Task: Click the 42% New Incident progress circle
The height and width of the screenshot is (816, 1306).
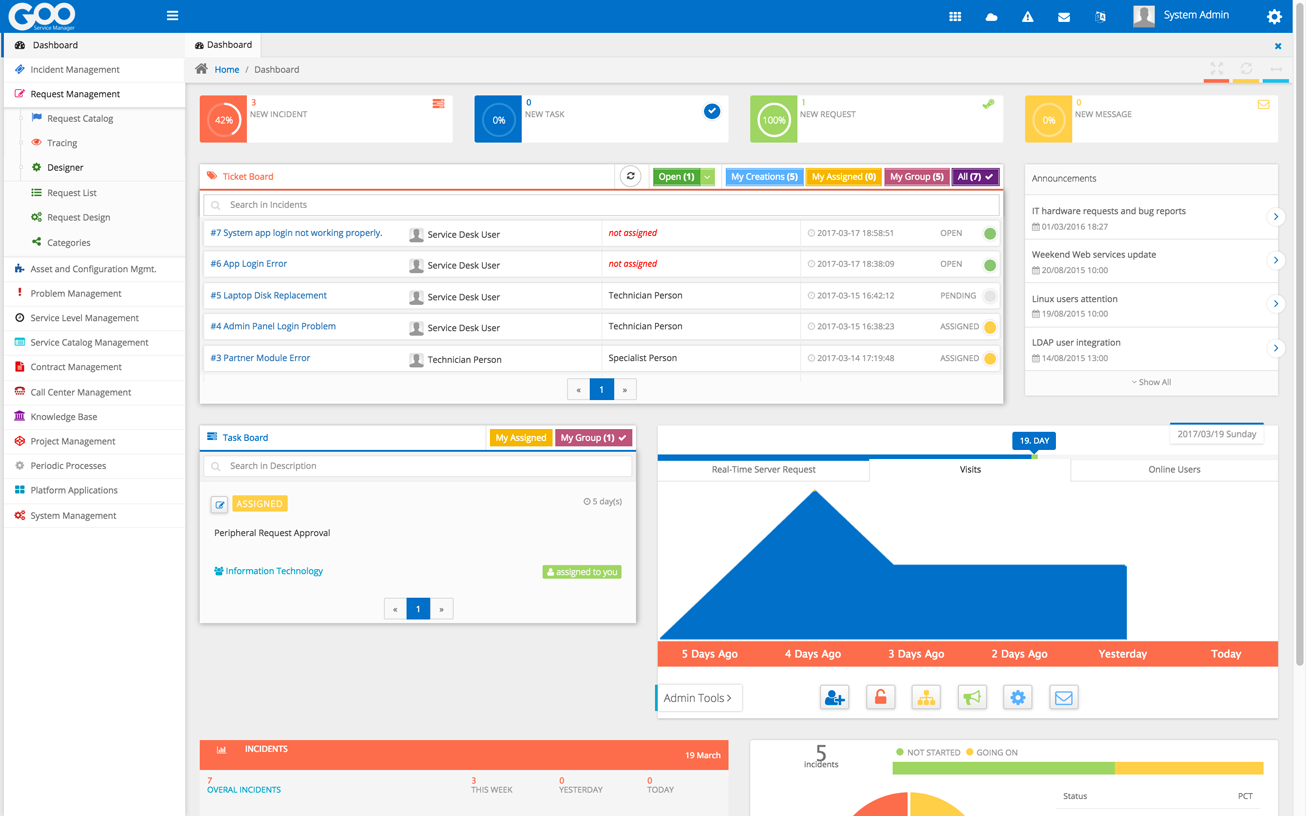Action: point(223,120)
